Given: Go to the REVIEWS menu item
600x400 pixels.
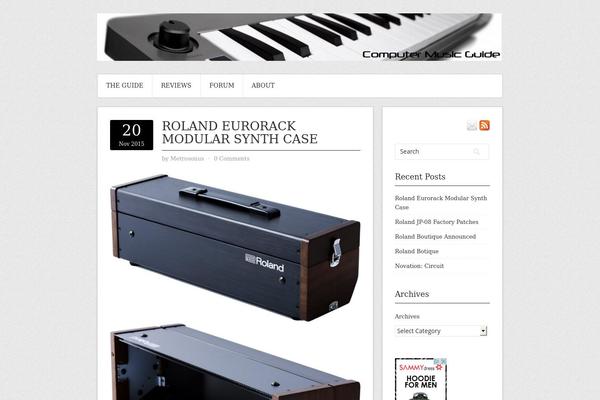Looking at the screenshot, I should (176, 85).
